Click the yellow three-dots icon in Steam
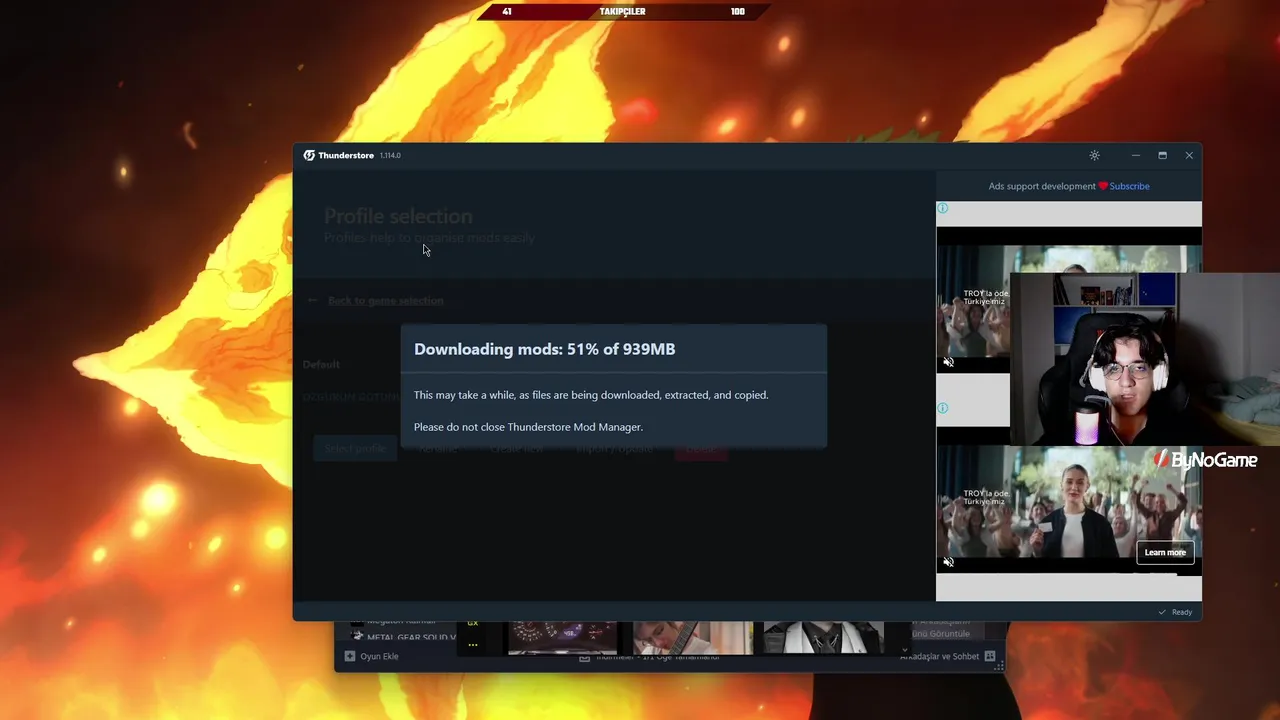Viewport: 1280px width, 720px height. [x=473, y=645]
